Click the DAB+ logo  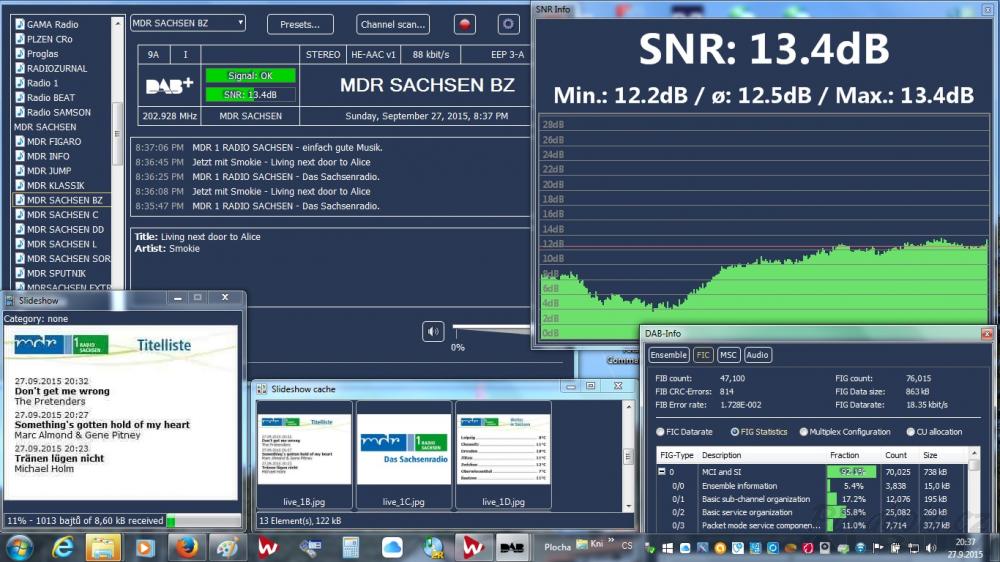click(x=169, y=85)
